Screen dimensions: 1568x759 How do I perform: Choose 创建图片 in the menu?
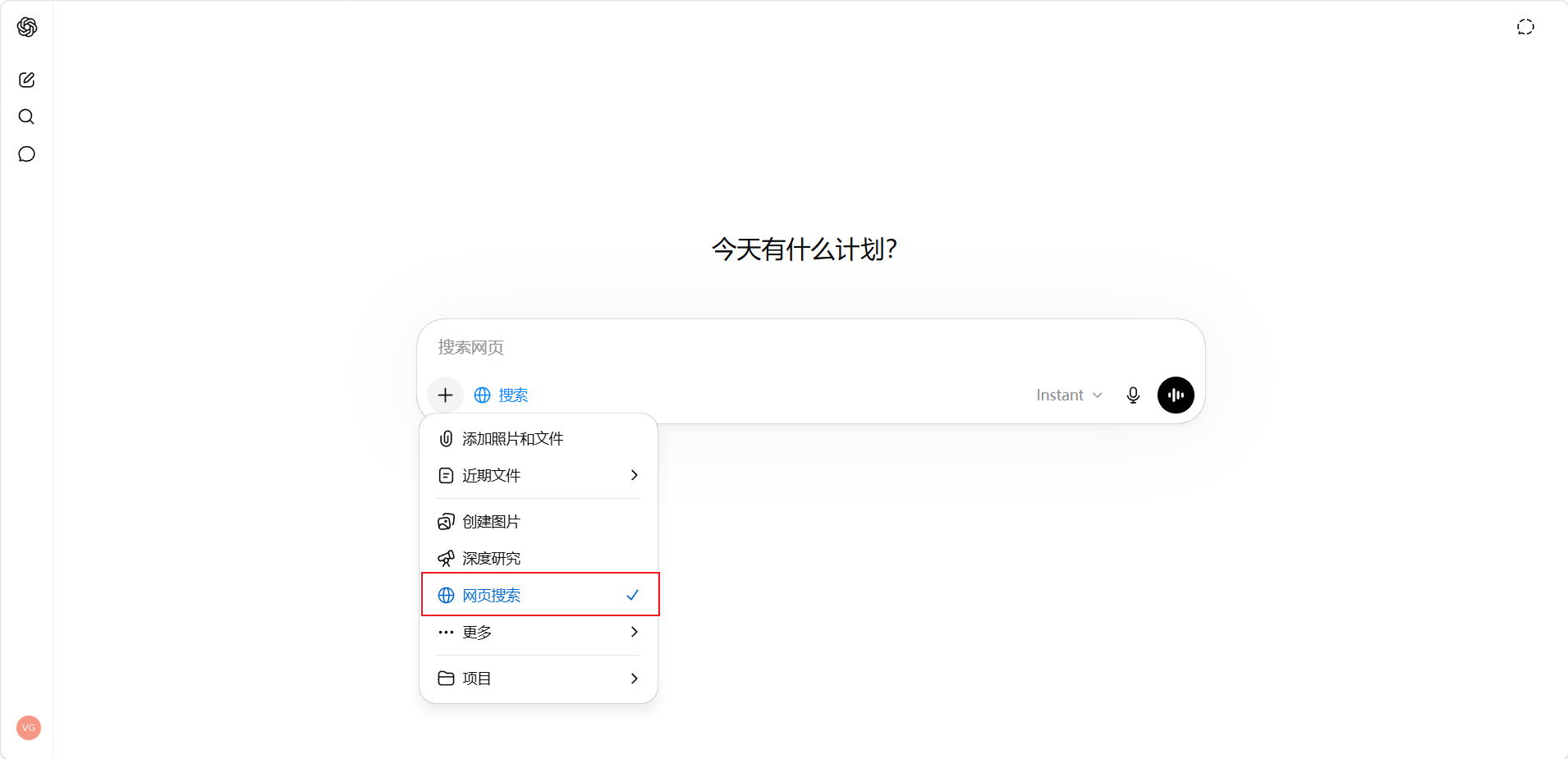click(539, 522)
